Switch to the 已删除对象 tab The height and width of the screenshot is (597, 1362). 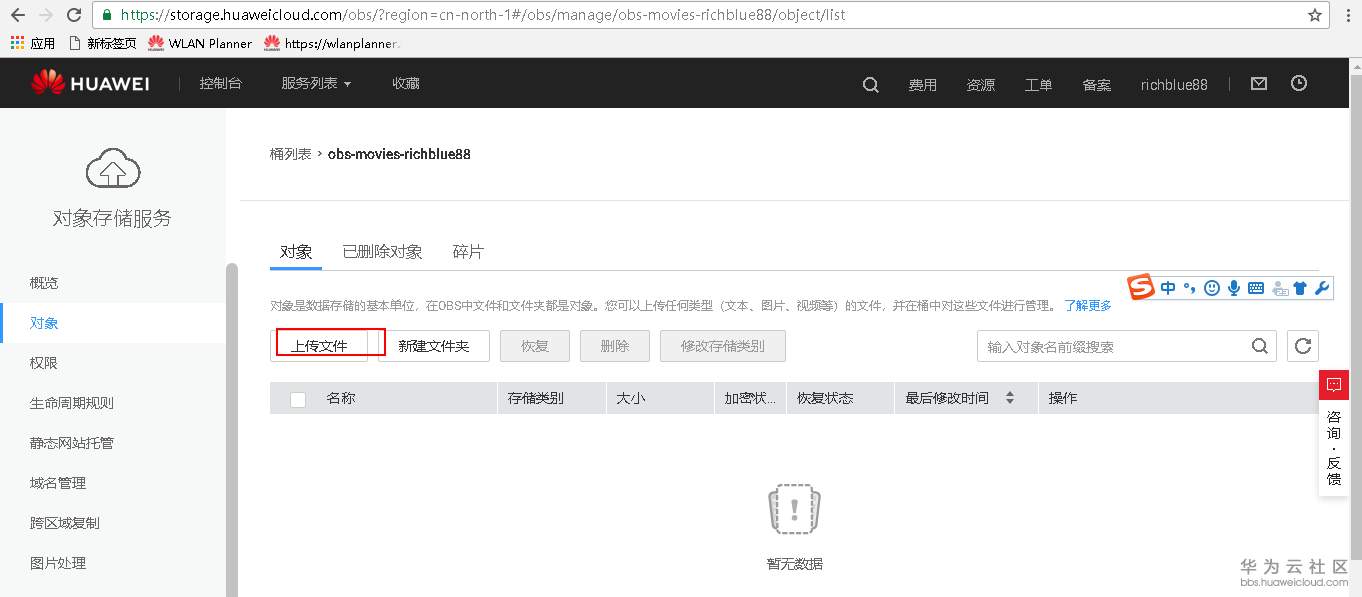(382, 252)
